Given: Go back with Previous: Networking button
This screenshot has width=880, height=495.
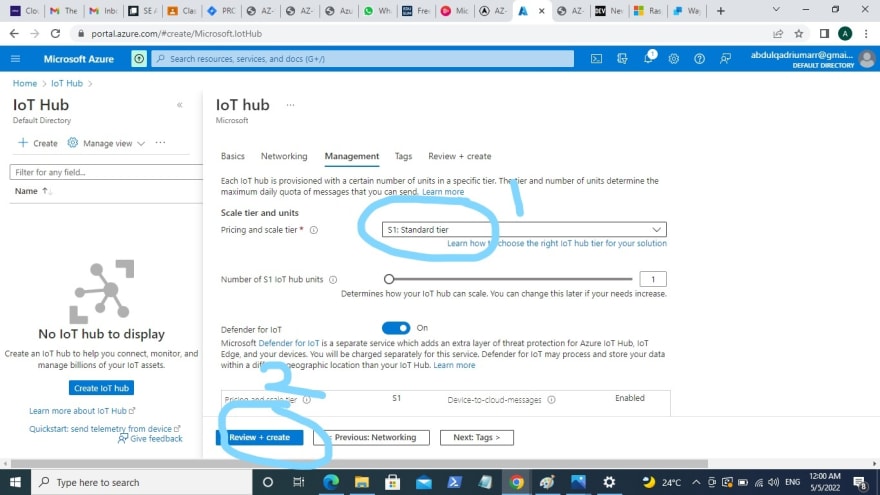Looking at the screenshot, I should pos(372,437).
